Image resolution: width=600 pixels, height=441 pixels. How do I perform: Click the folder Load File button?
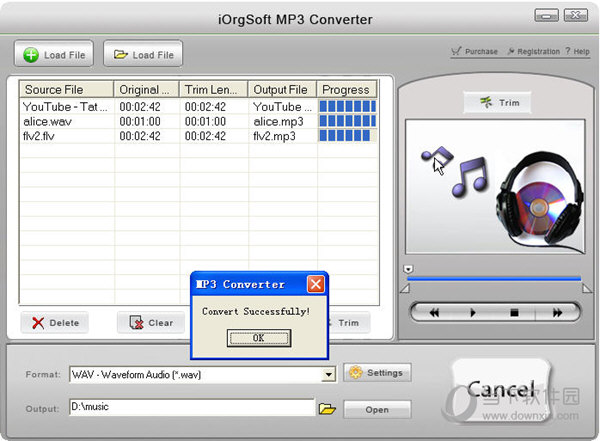143,54
